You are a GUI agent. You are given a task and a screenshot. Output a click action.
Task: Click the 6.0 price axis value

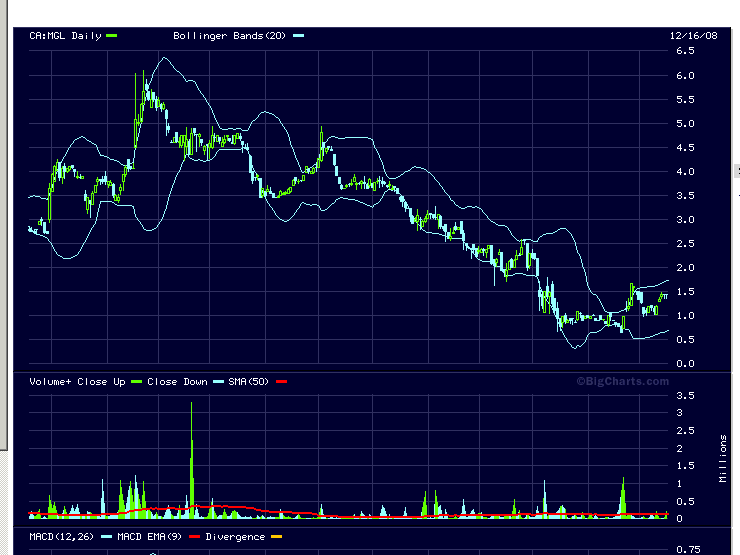coord(685,76)
